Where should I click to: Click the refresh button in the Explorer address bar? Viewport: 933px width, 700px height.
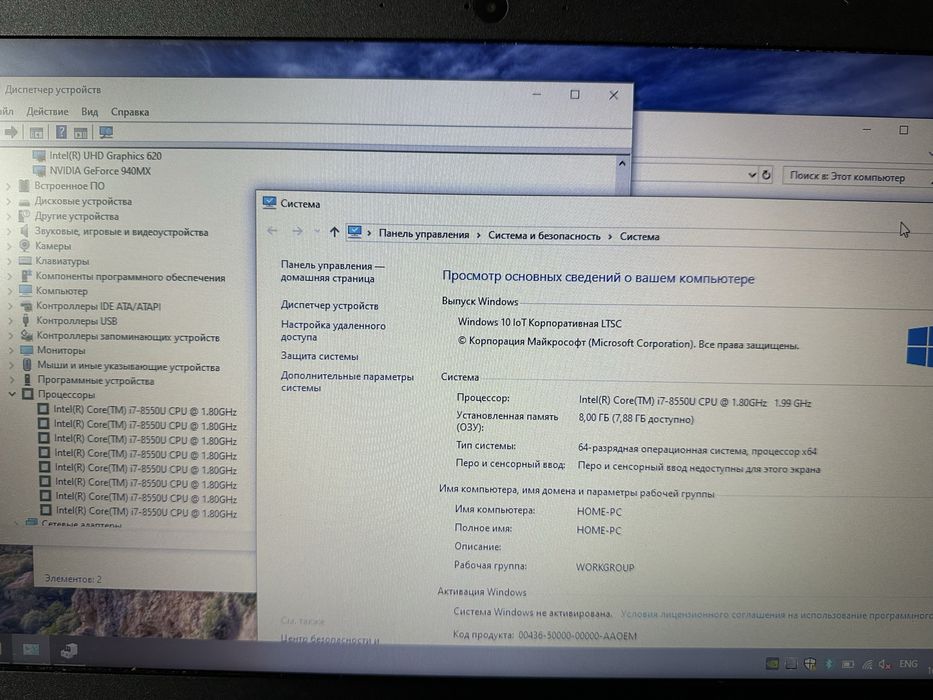pos(766,175)
